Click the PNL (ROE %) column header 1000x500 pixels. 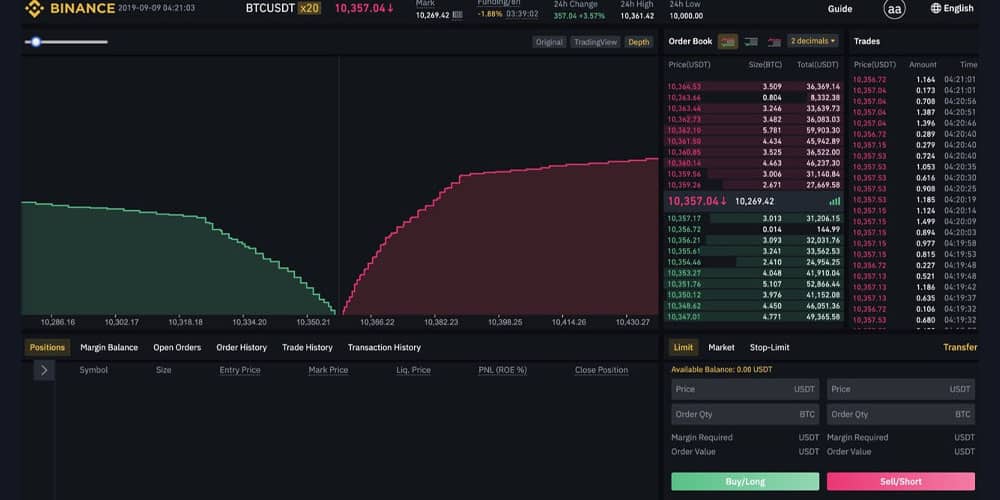pos(503,370)
